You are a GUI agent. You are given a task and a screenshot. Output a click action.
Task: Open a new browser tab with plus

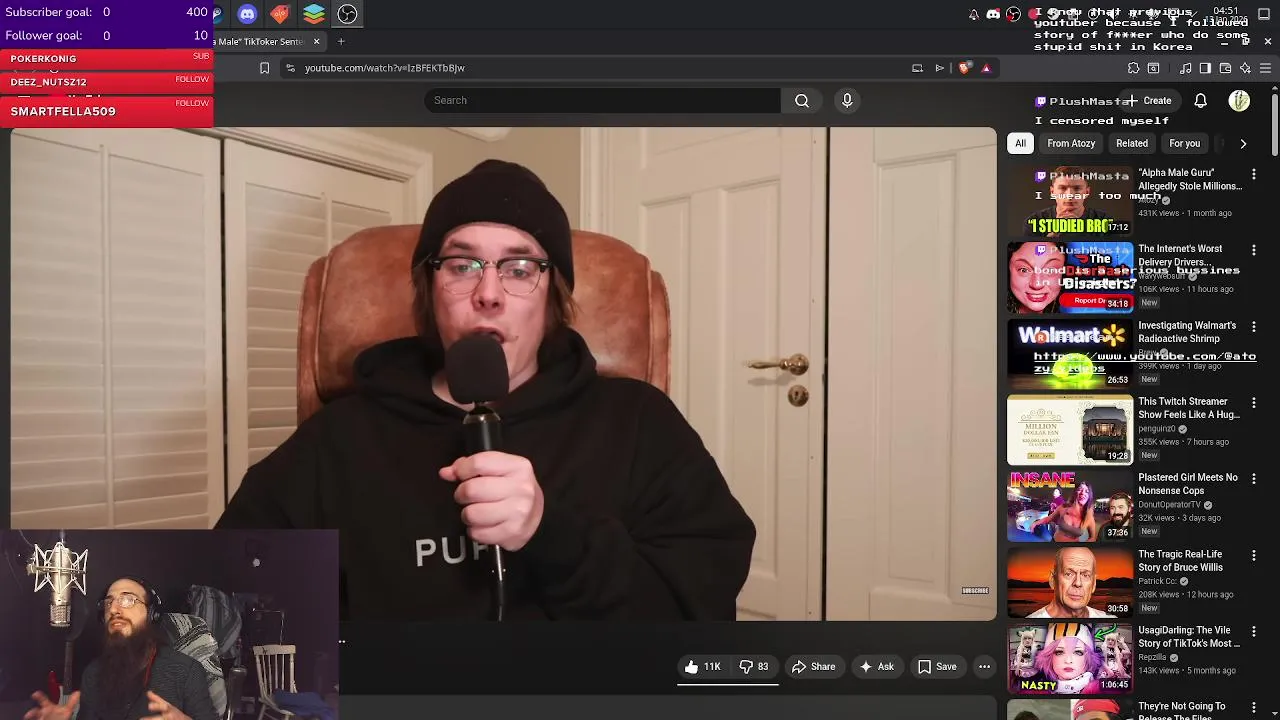(341, 41)
